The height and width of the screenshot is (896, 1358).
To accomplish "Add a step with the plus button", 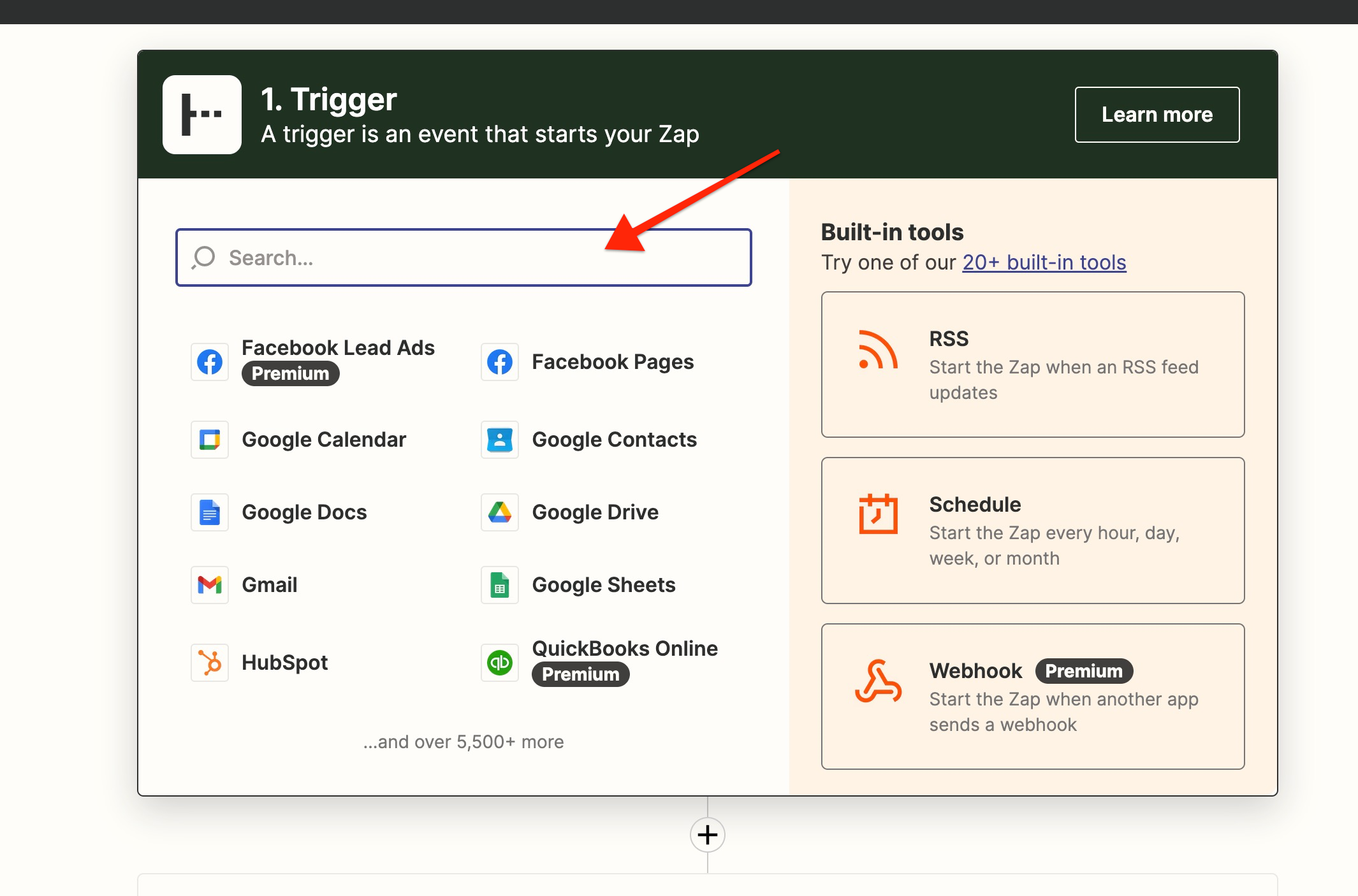I will (x=708, y=835).
